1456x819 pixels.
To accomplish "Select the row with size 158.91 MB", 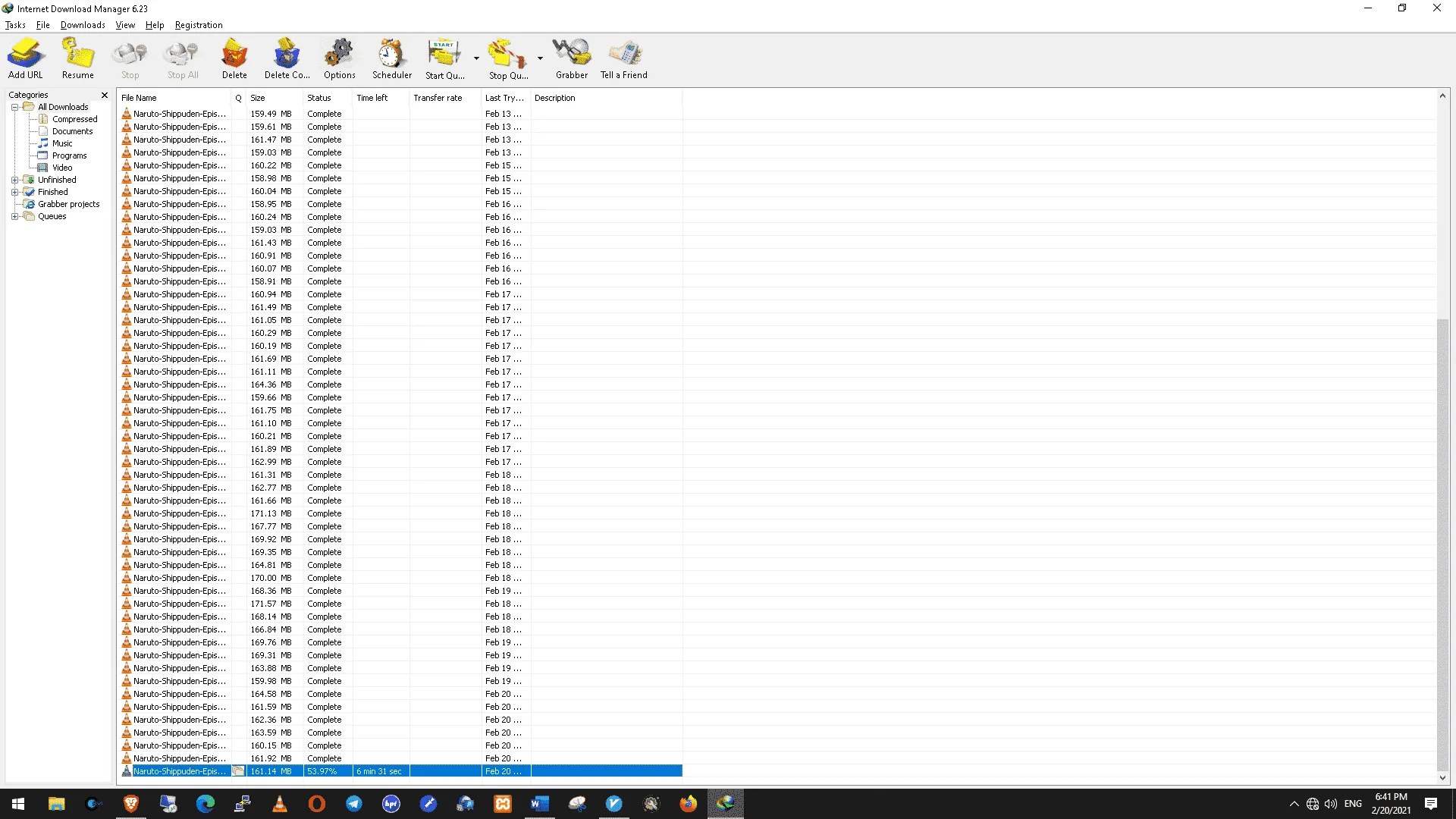I will [400, 281].
